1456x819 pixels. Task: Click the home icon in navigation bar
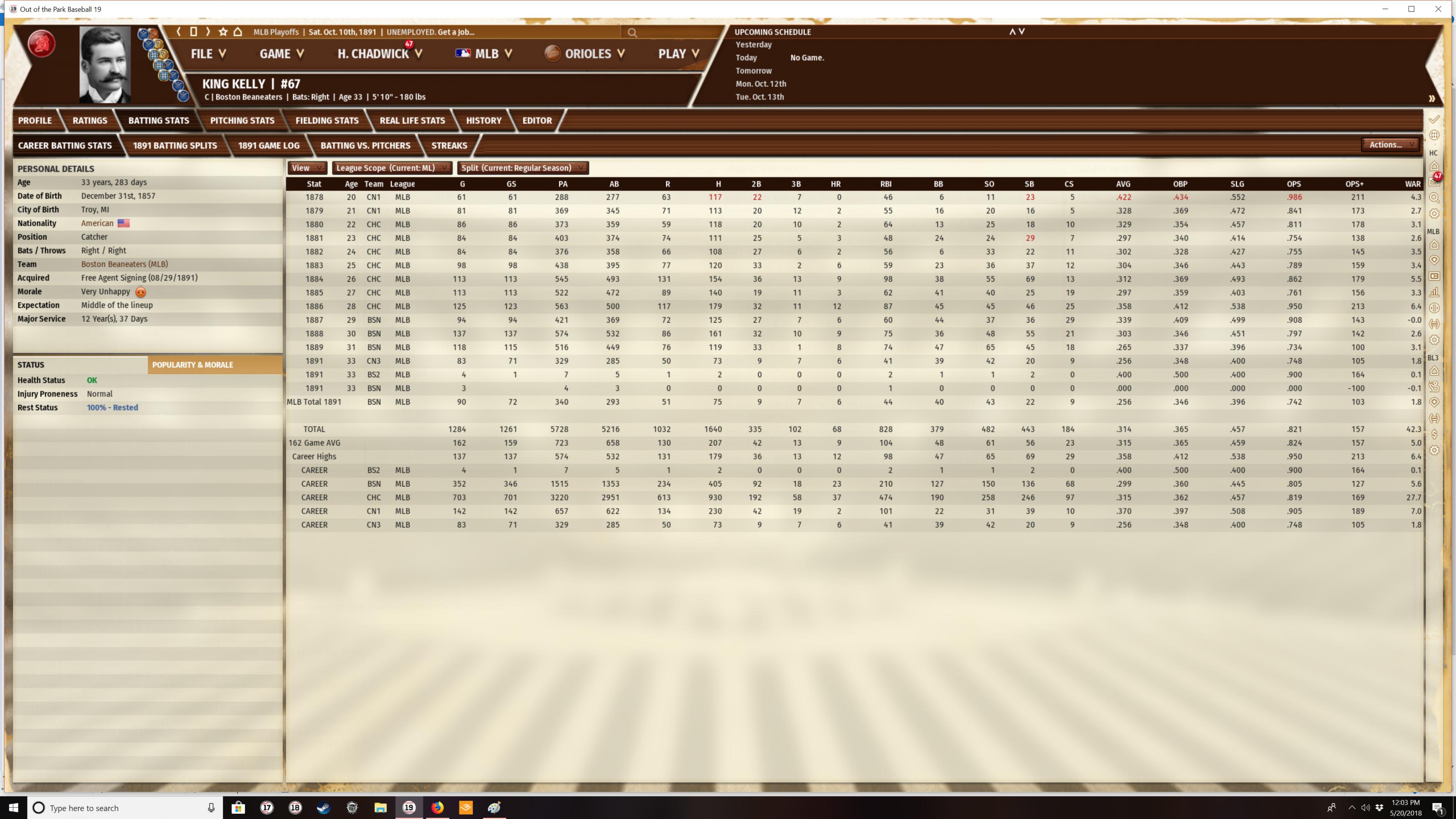point(238,32)
